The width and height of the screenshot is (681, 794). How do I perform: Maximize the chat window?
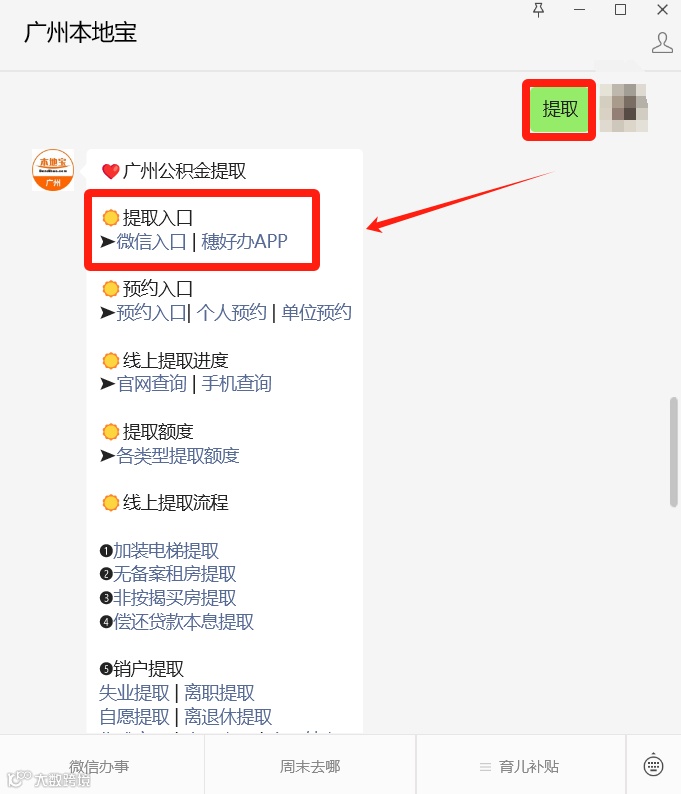point(620,10)
